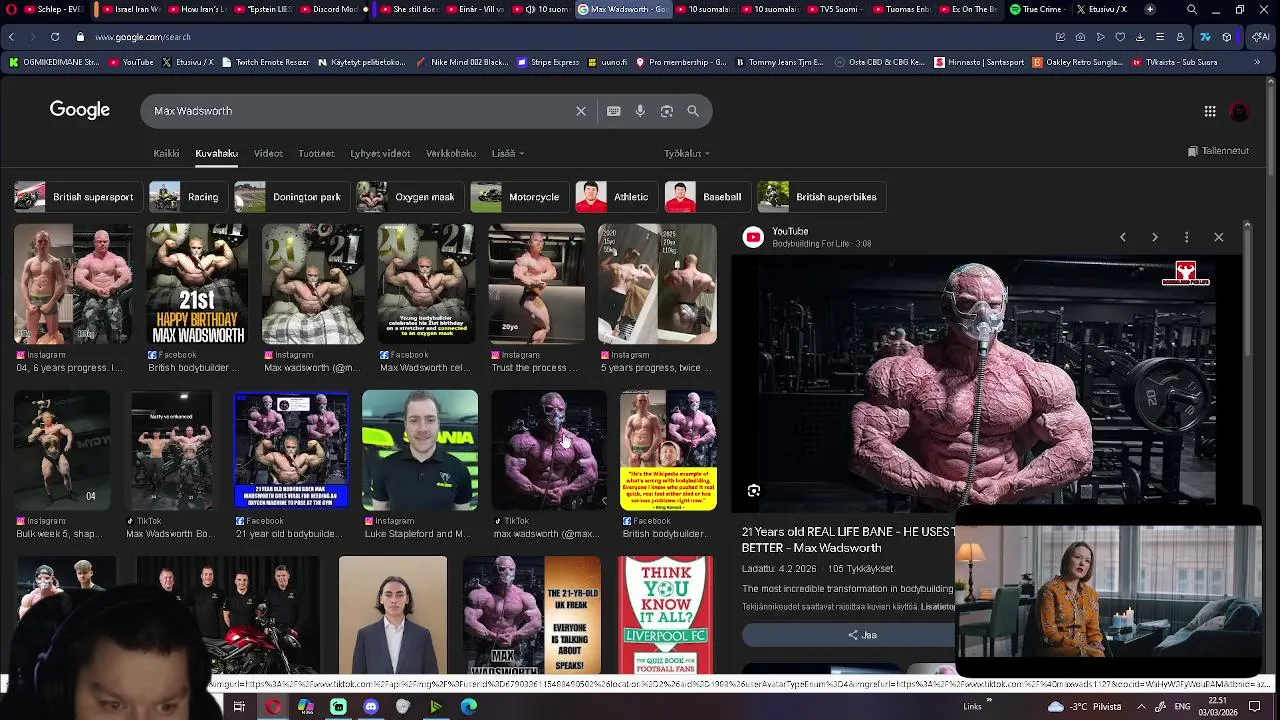Search open tabs with the magnifier icon
This screenshot has width=1280, height=720.
(1192, 9)
